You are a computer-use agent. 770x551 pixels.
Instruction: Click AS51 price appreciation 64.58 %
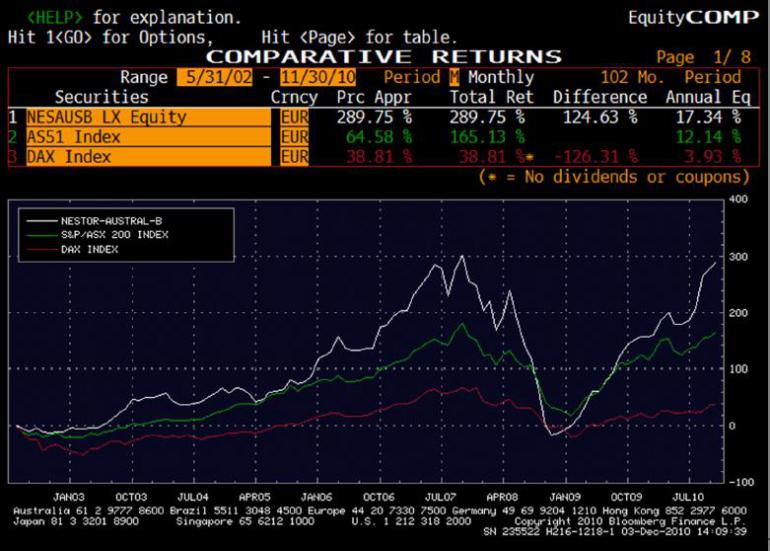click(x=379, y=137)
